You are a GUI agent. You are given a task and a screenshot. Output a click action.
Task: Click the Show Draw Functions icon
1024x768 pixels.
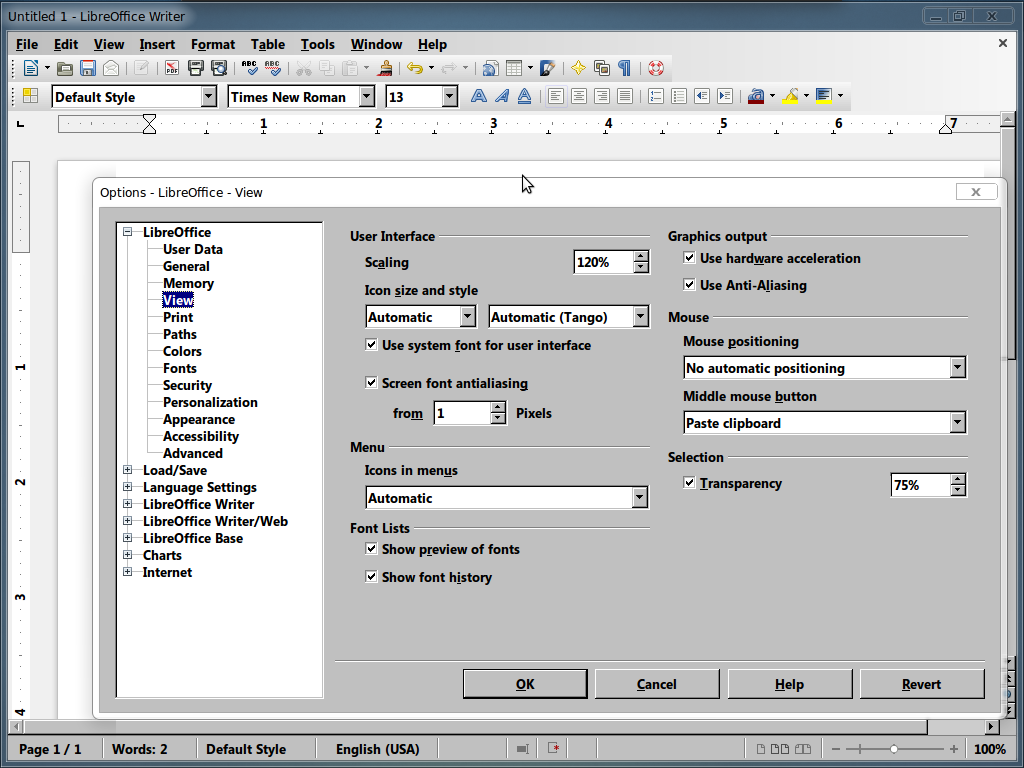coord(547,68)
